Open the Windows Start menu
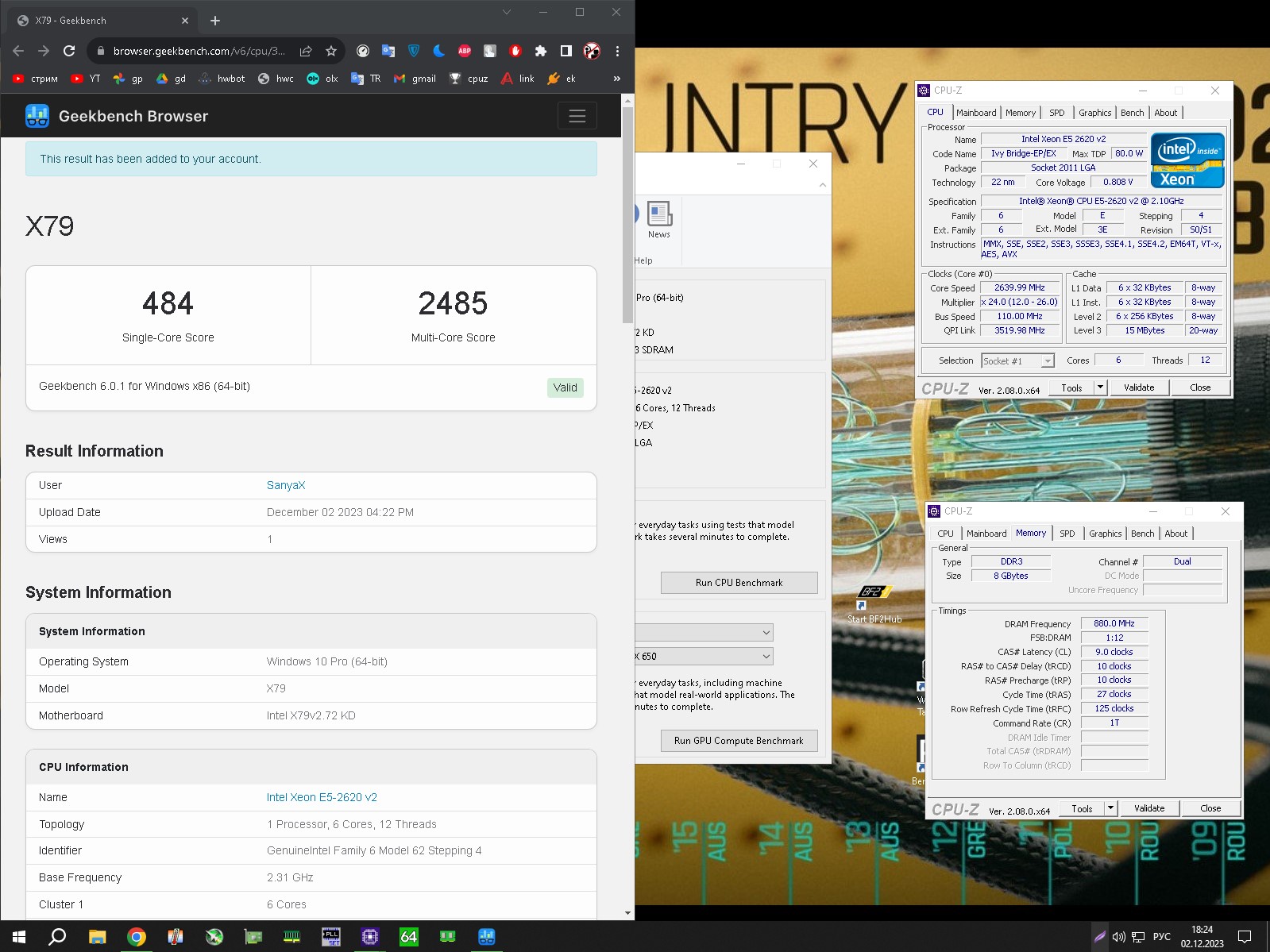This screenshot has height=952, width=1270. click(19, 937)
